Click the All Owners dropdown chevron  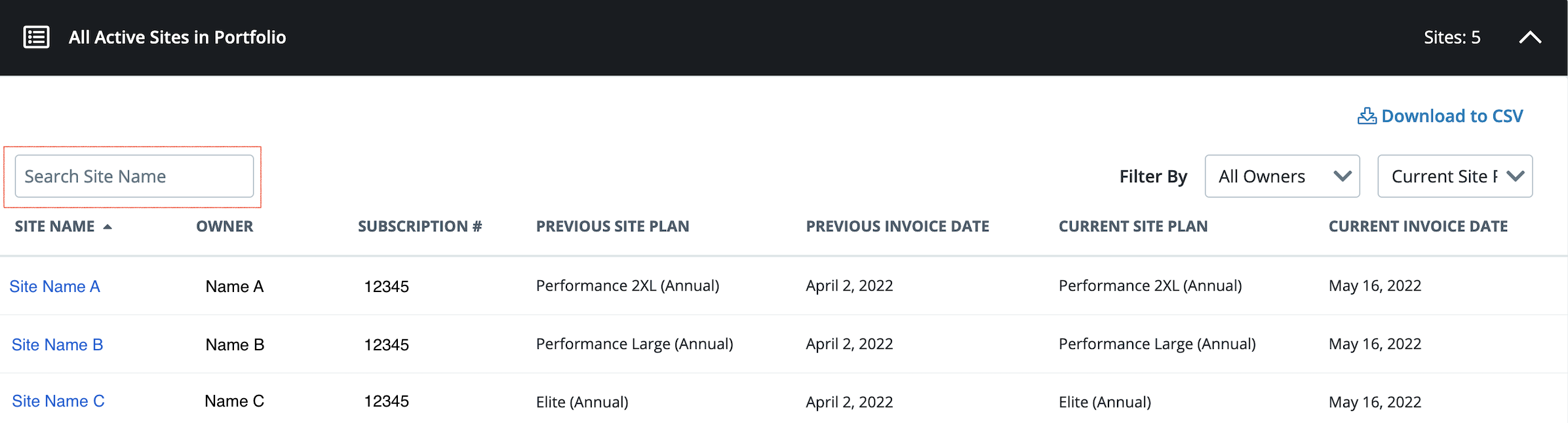(1343, 176)
